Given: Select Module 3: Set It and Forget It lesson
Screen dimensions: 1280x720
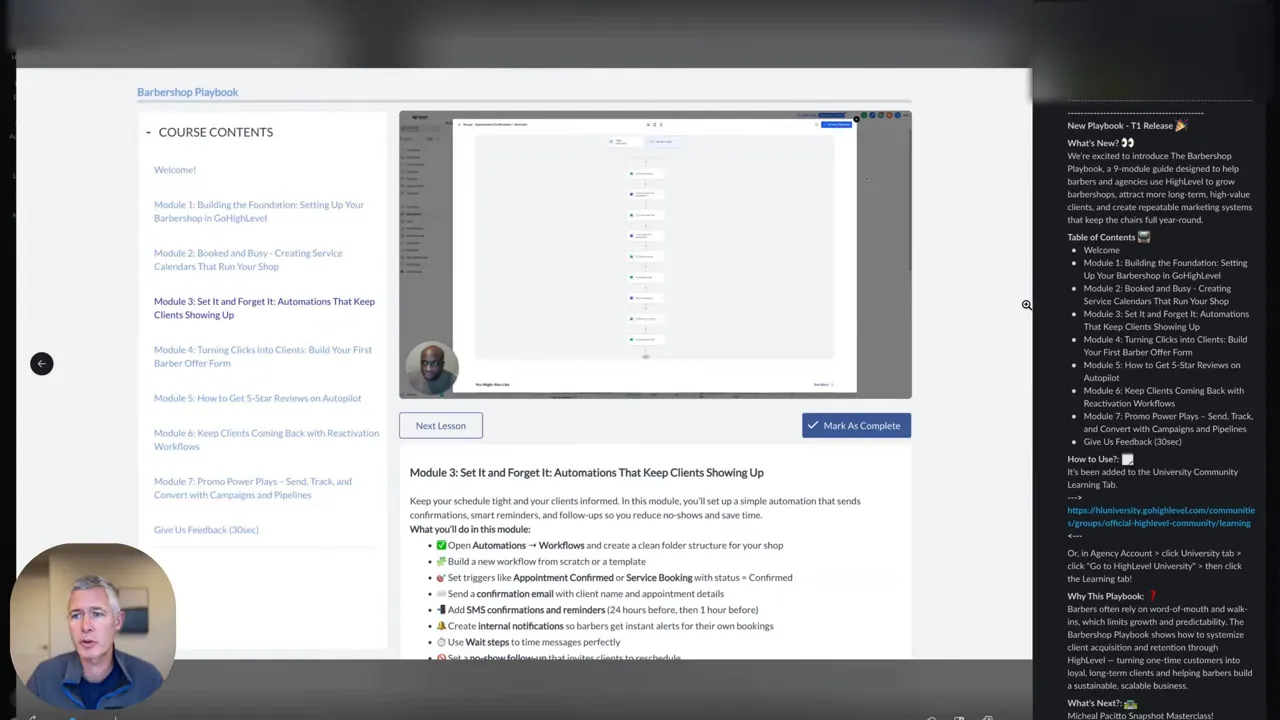Looking at the screenshot, I should click(264, 308).
